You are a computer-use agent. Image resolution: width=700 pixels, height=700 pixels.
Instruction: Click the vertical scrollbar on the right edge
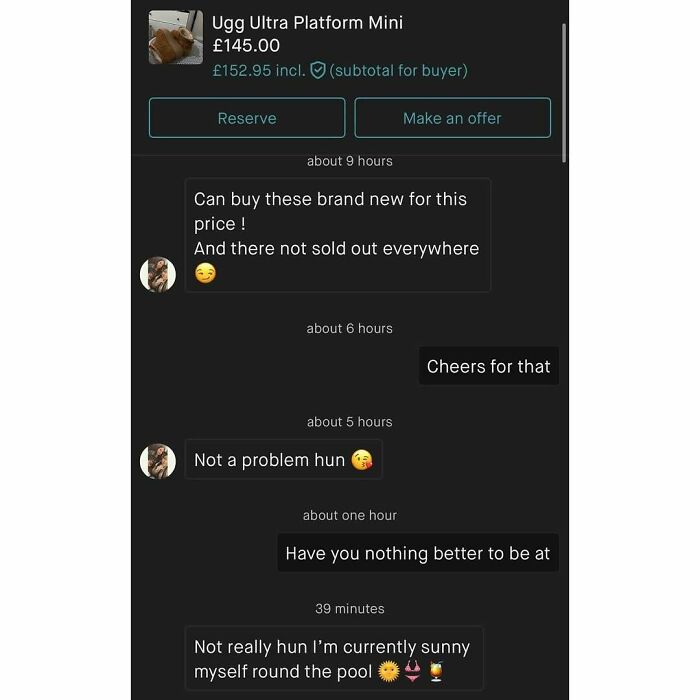(x=564, y=93)
